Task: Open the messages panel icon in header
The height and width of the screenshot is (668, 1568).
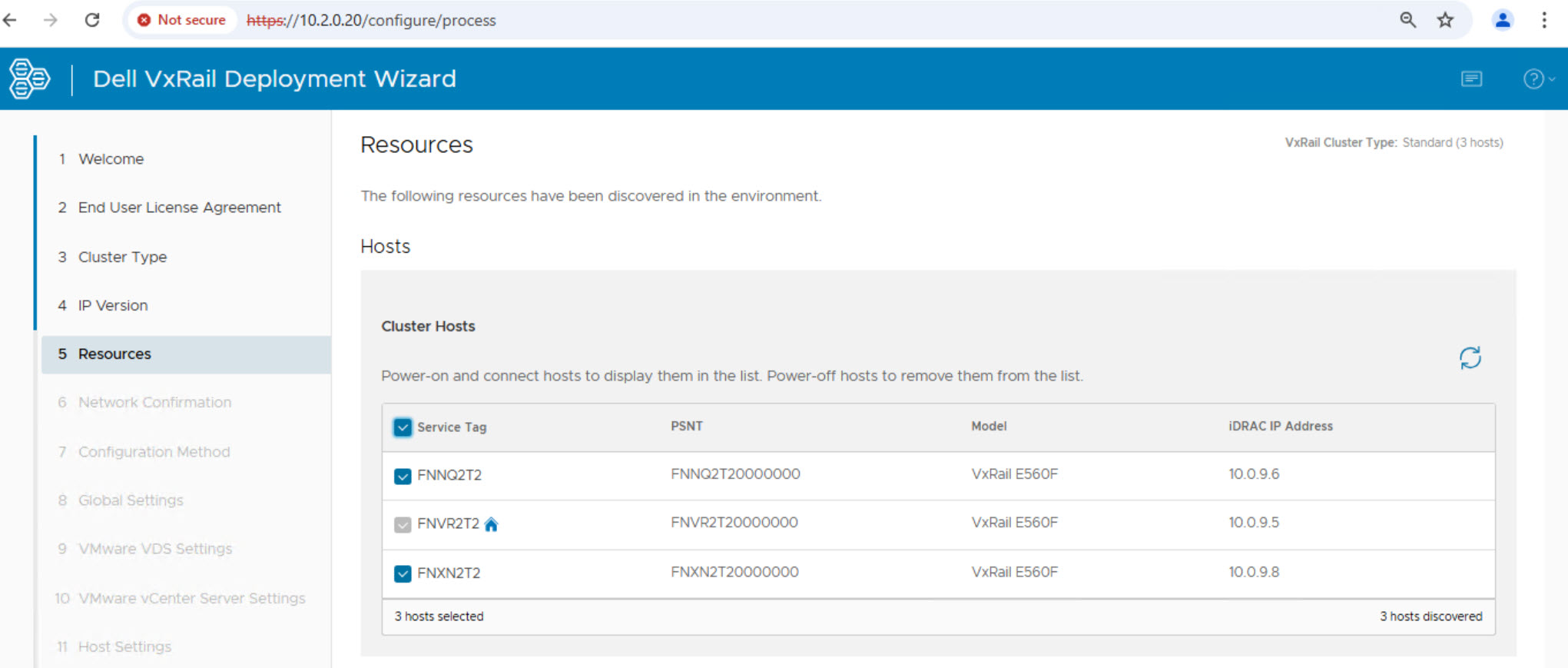Action: 1471,78
